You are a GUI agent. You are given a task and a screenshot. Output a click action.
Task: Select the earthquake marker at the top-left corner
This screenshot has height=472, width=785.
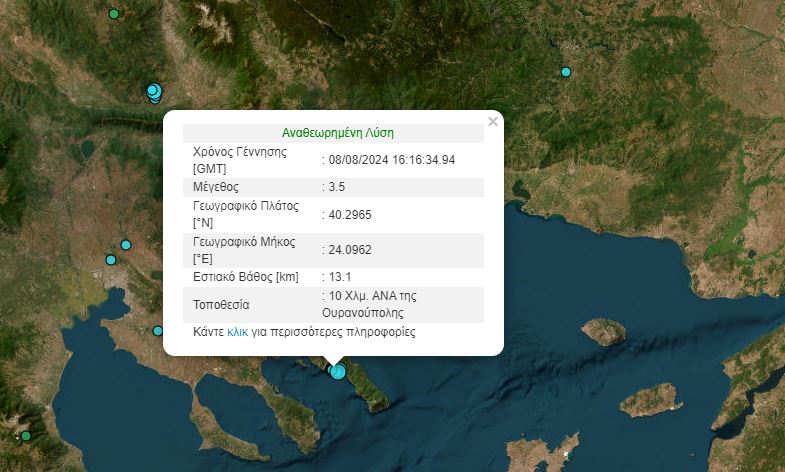(x=114, y=14)
